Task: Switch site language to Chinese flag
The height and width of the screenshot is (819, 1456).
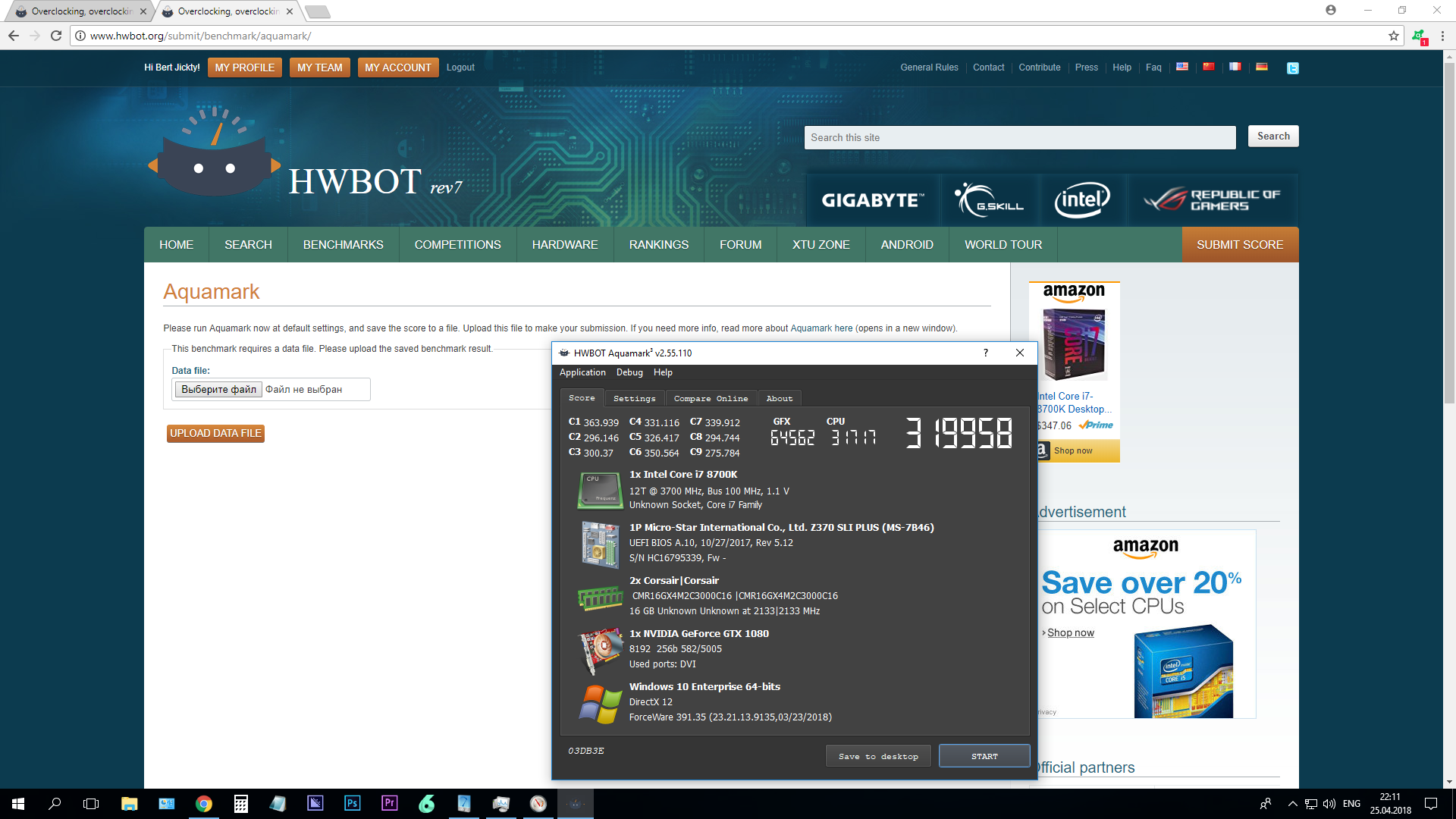Action: pyautogui.click(x=1209, y=67)
